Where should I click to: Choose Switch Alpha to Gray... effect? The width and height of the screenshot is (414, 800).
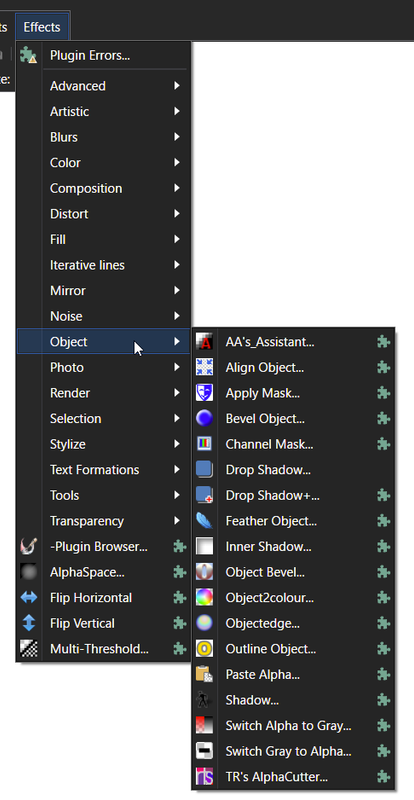click(293, 726)
